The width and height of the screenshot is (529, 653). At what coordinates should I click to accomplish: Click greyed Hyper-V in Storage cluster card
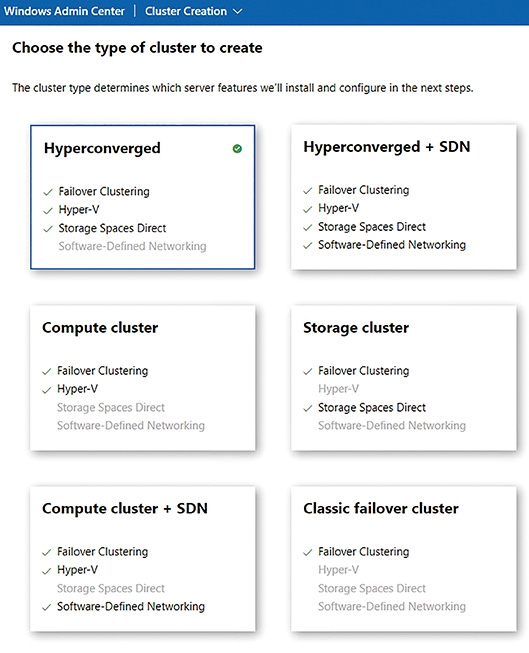point(338,389)
